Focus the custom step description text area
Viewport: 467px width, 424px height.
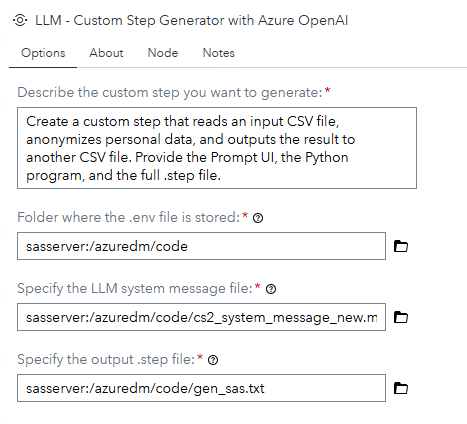point(217,148)
